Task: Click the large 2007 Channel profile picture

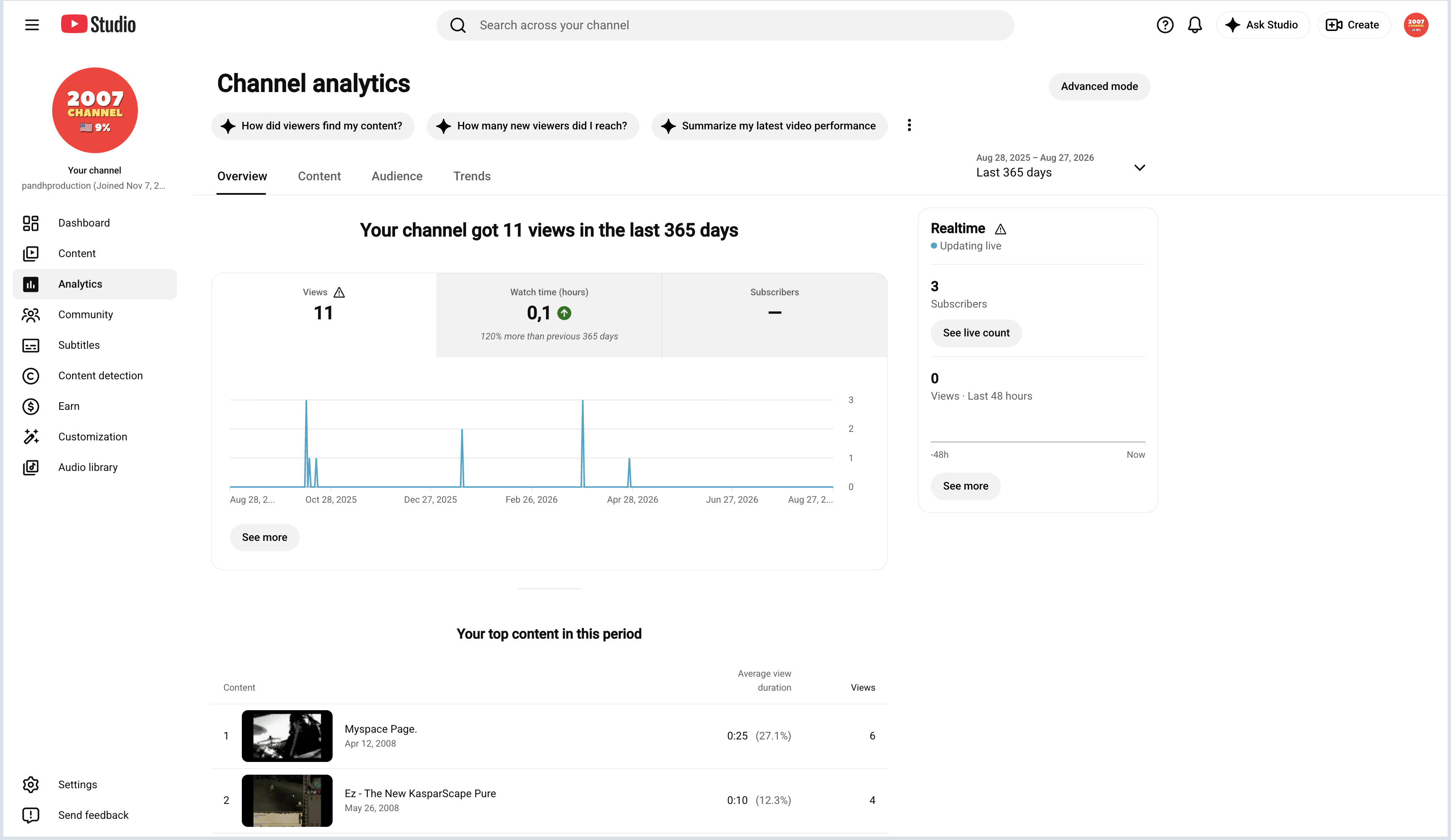Action: 95,111
